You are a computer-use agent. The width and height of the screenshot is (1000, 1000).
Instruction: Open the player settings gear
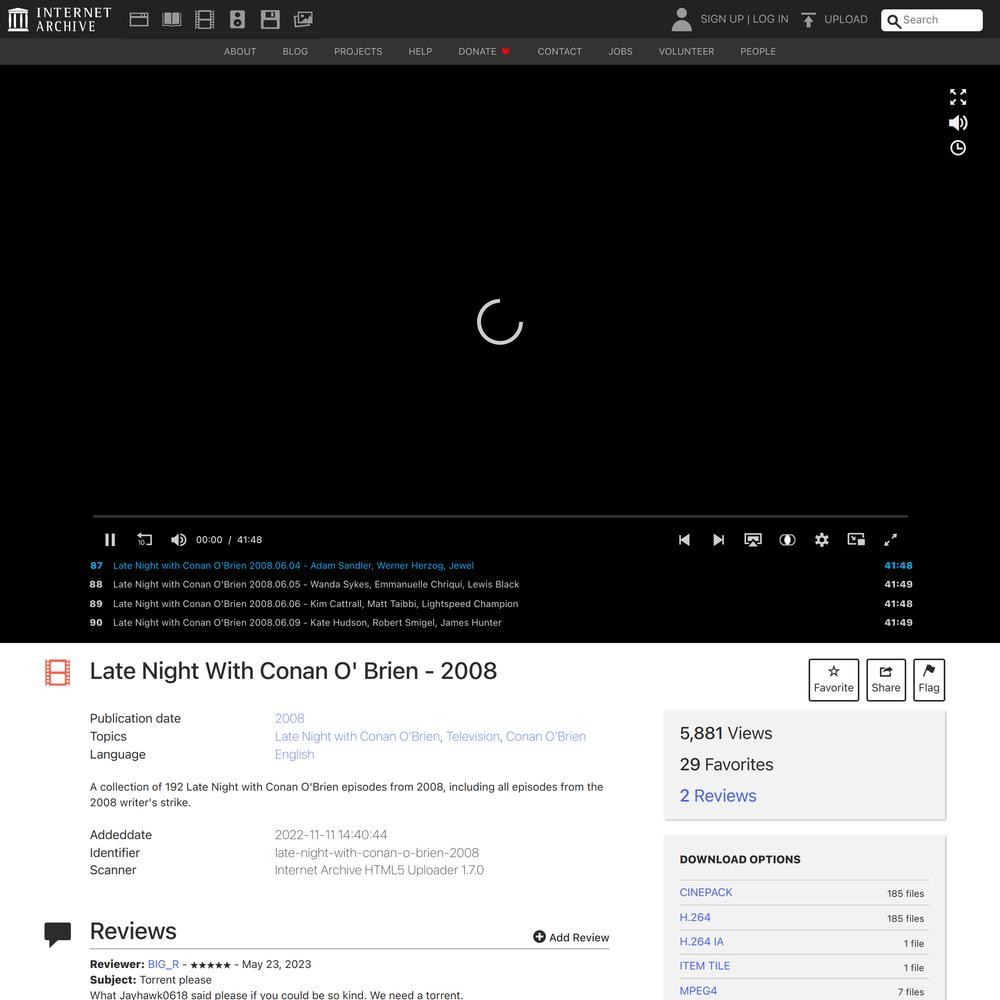tap(821, 540)
